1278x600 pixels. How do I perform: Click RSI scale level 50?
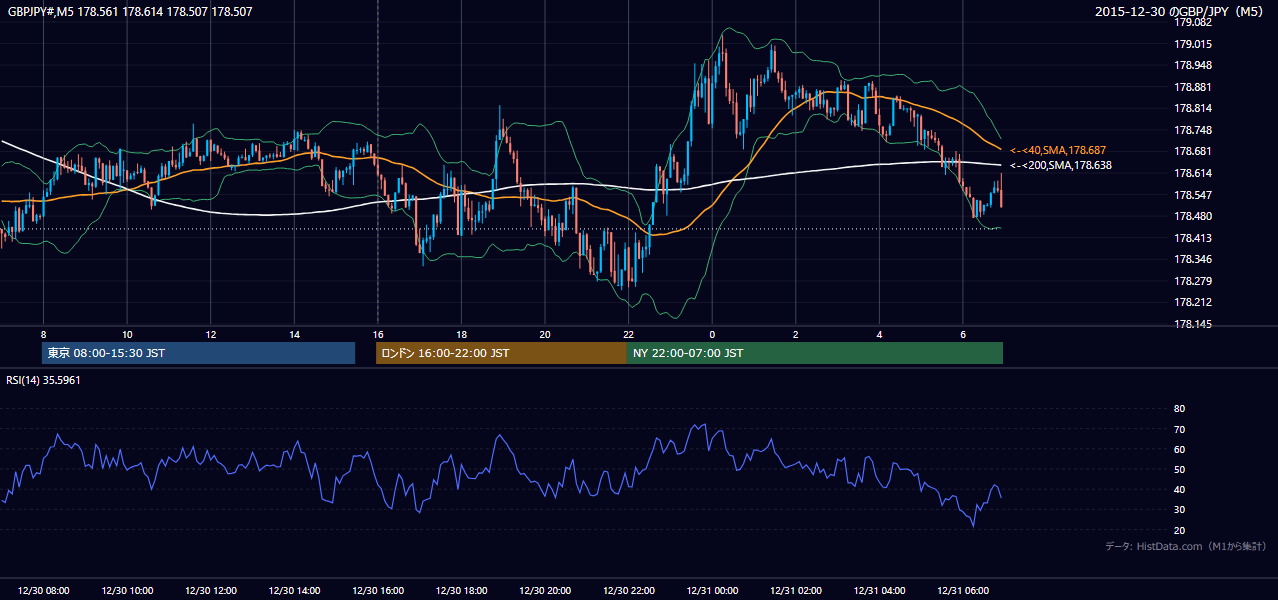pyautogui.click(x=1180, y=469)
